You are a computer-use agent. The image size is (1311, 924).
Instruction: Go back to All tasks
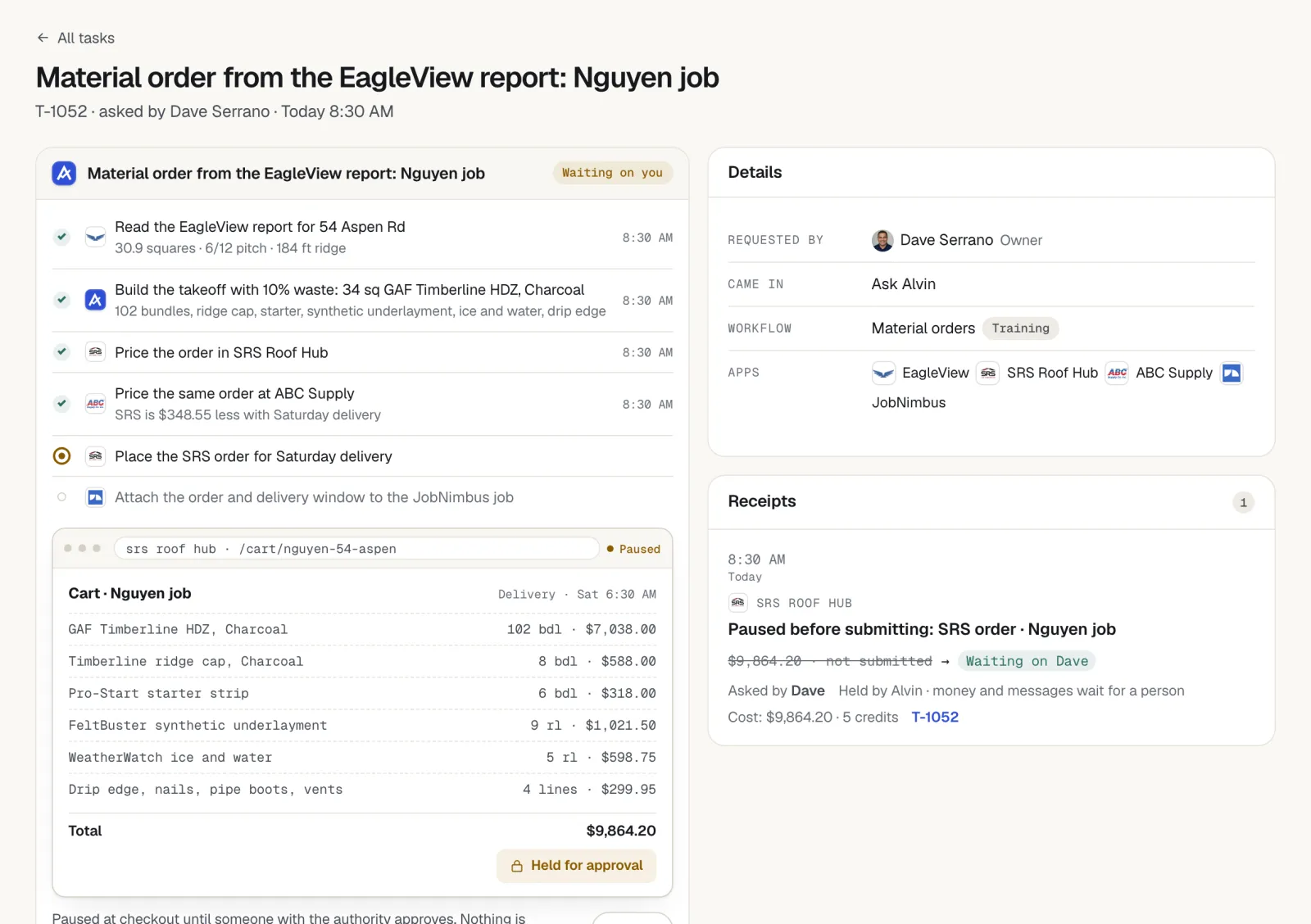(75, 38)
